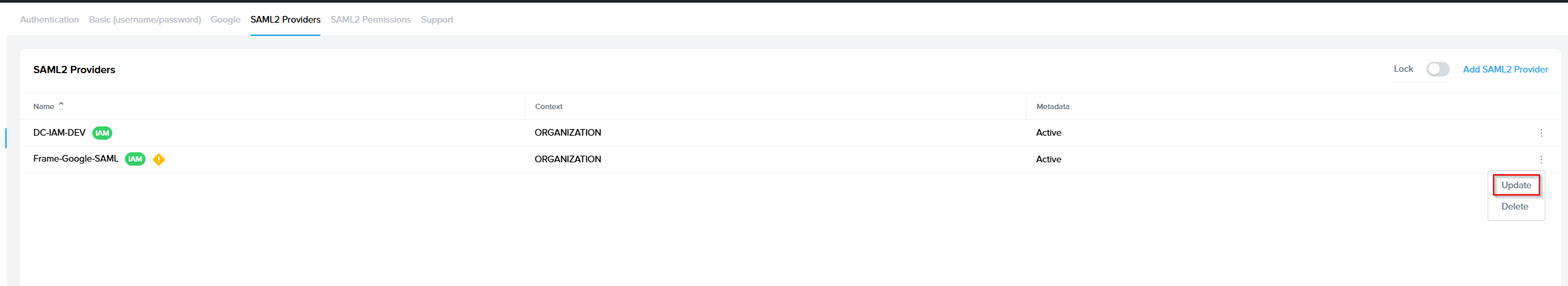Image resolution: width=1568 pixels, height=286 pixels.
Task: Click the Add SAML2 Provider link
Action: (1505, 69)
